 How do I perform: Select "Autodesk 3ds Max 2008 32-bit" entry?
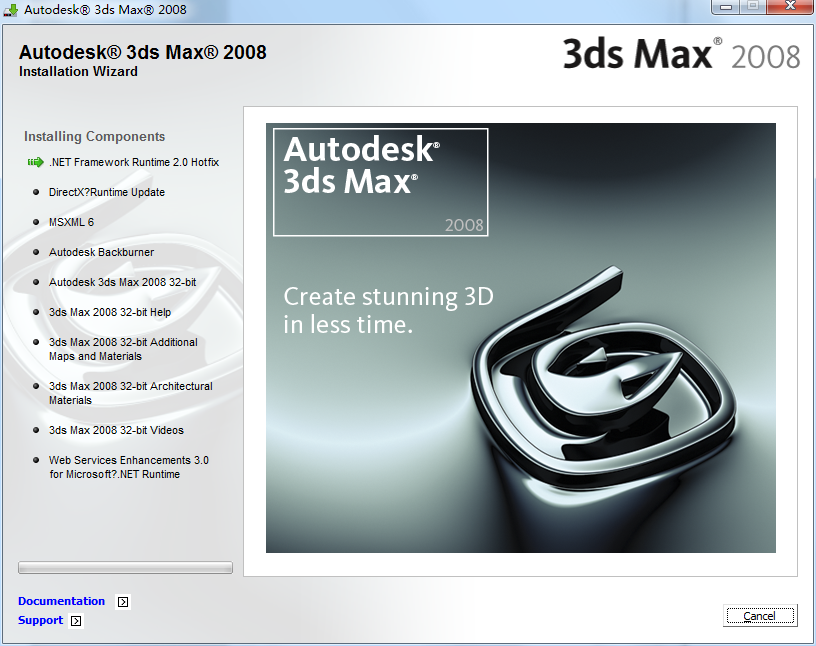click(x=122, y=282)
